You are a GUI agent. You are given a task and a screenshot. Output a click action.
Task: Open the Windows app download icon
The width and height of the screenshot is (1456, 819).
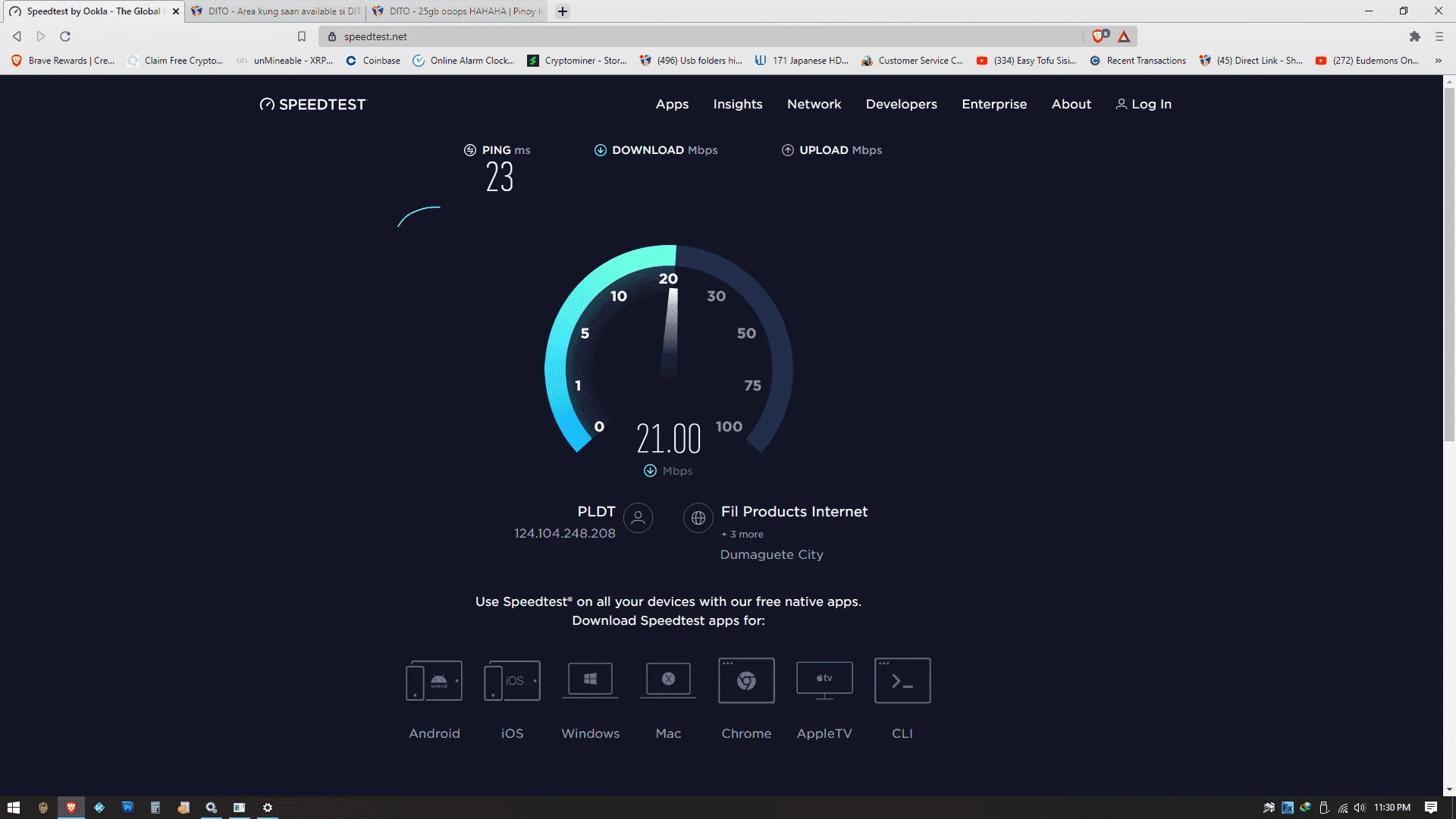tap(590, 680)
